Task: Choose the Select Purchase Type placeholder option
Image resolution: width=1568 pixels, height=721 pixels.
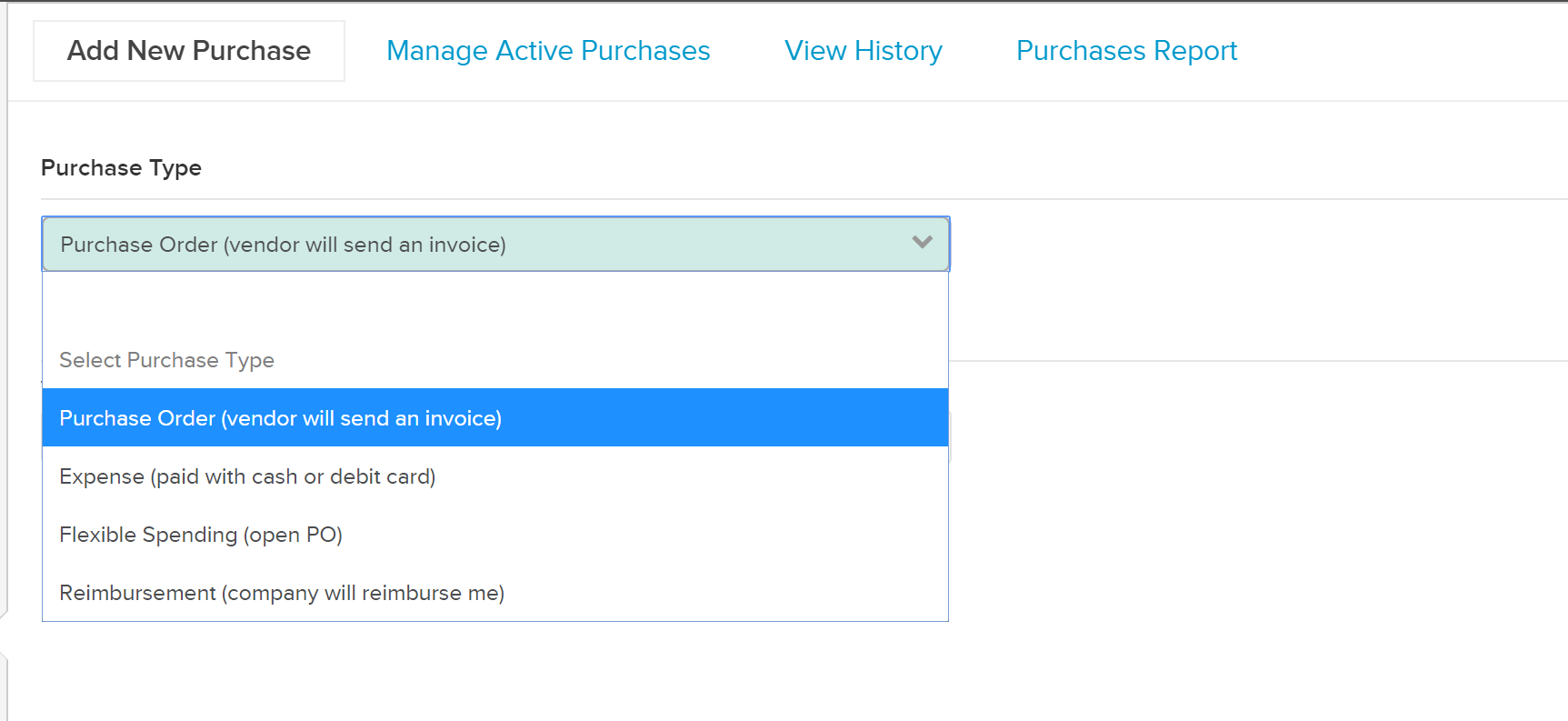Action: 495,360
